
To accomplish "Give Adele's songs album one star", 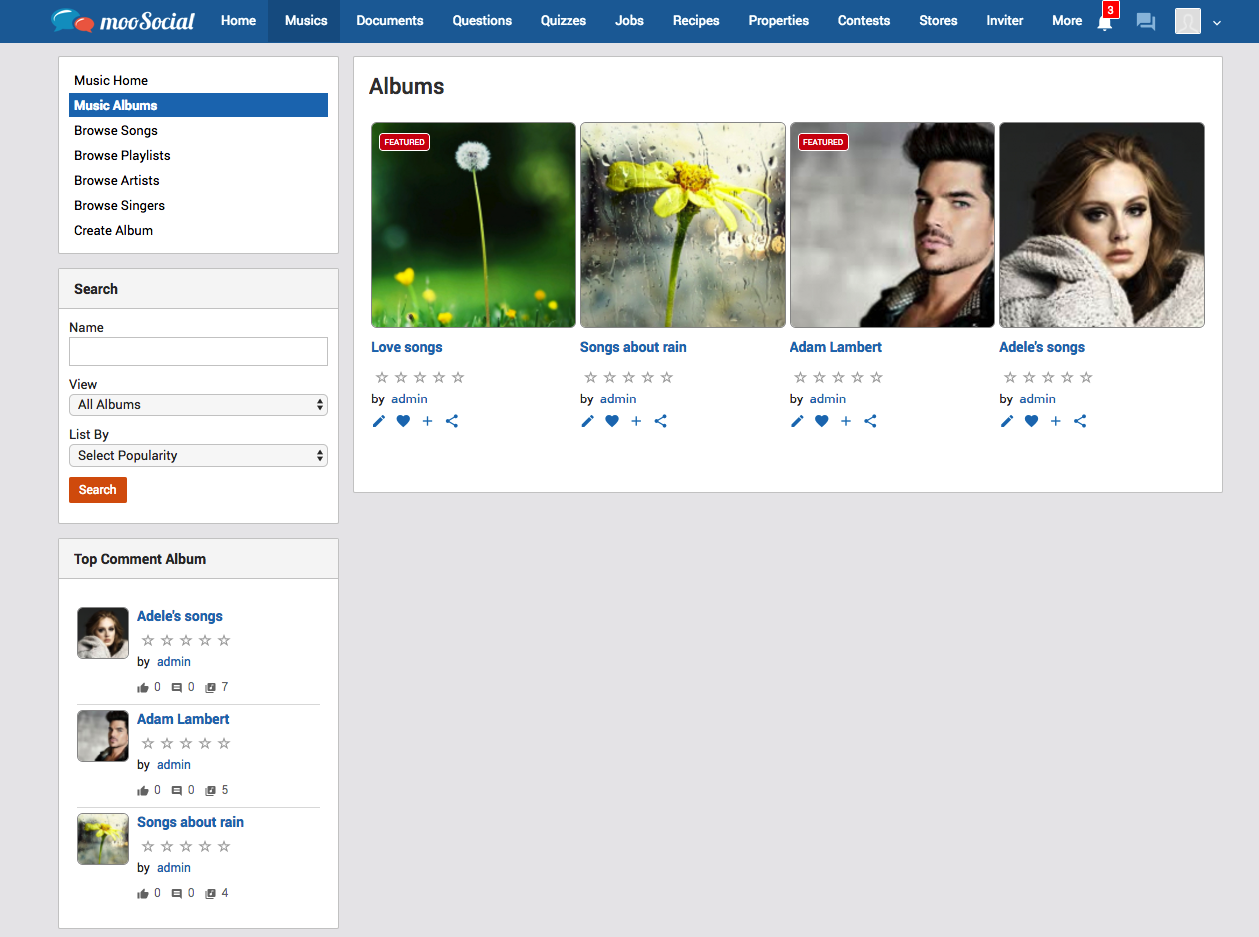I will 1010,378.
